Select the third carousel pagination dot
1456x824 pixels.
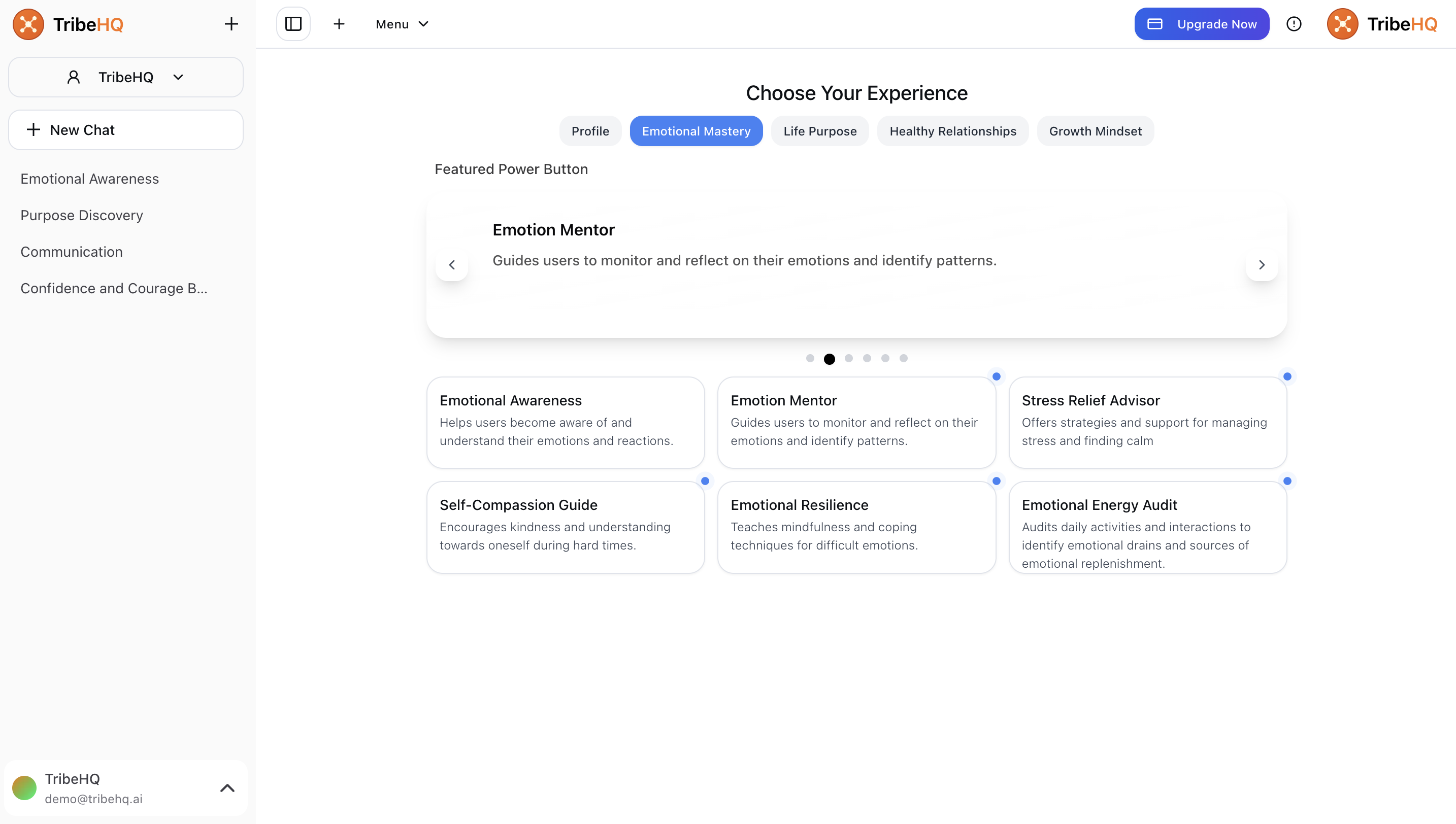(x=849, y=358)
